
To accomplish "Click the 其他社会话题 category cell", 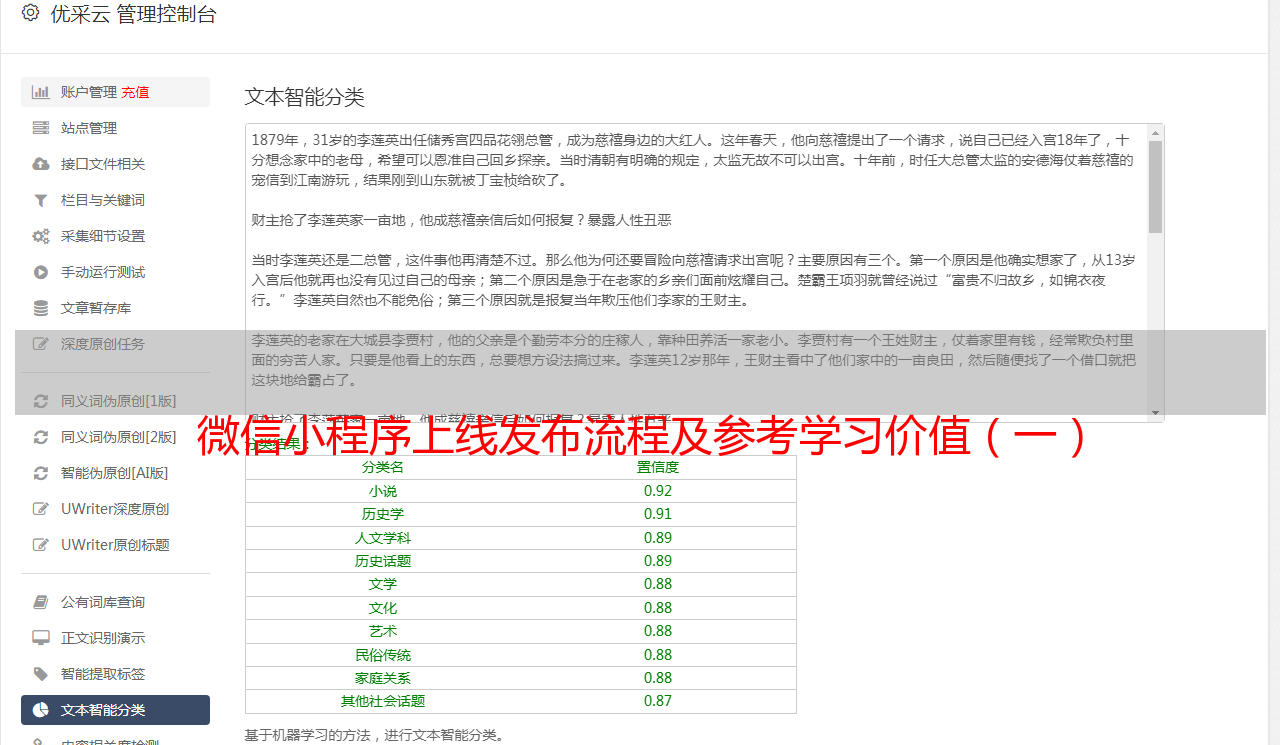I will pyautogui.click(x=383, y=701).
